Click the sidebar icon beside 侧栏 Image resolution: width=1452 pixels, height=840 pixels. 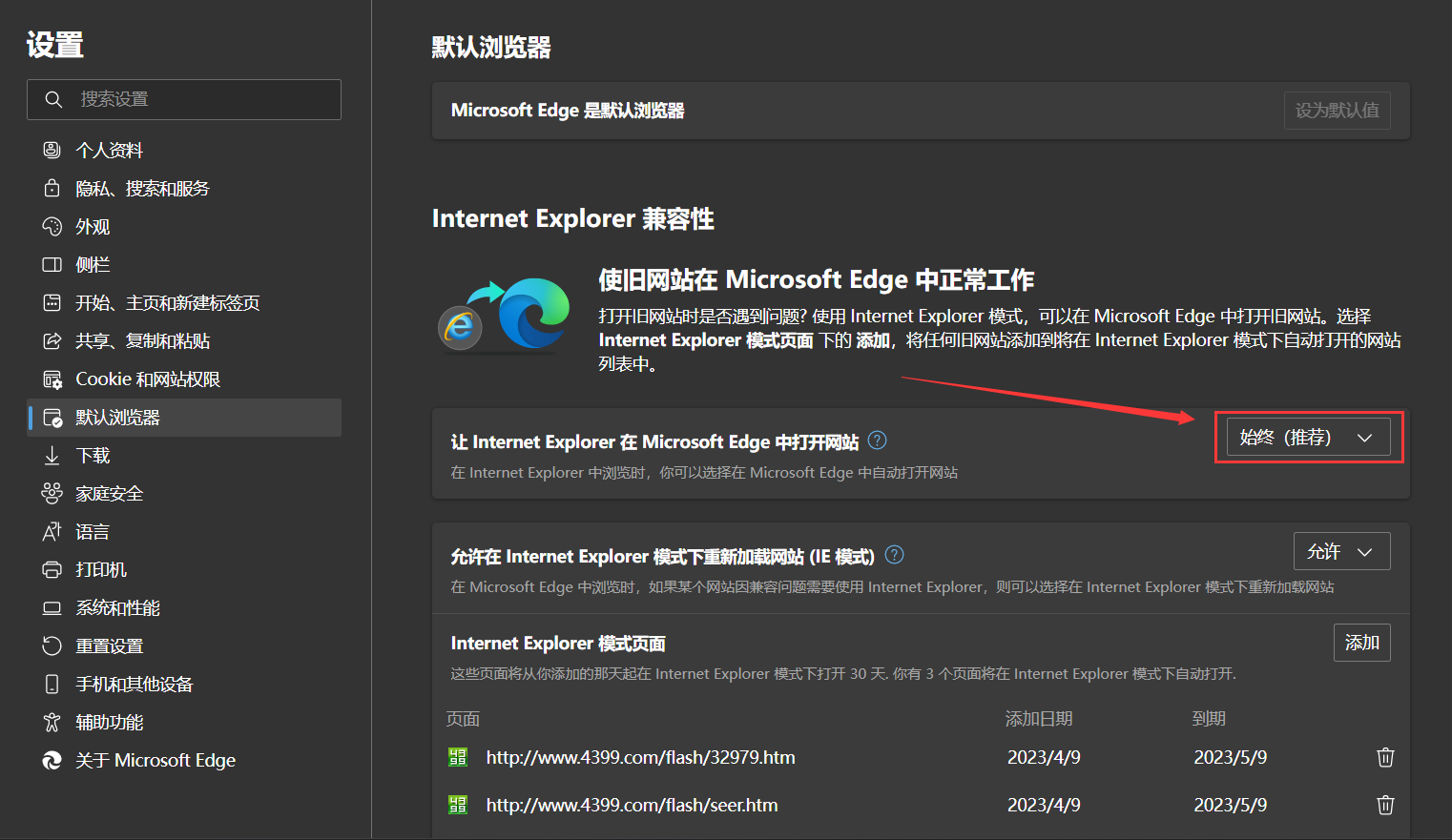click(52, 264)
